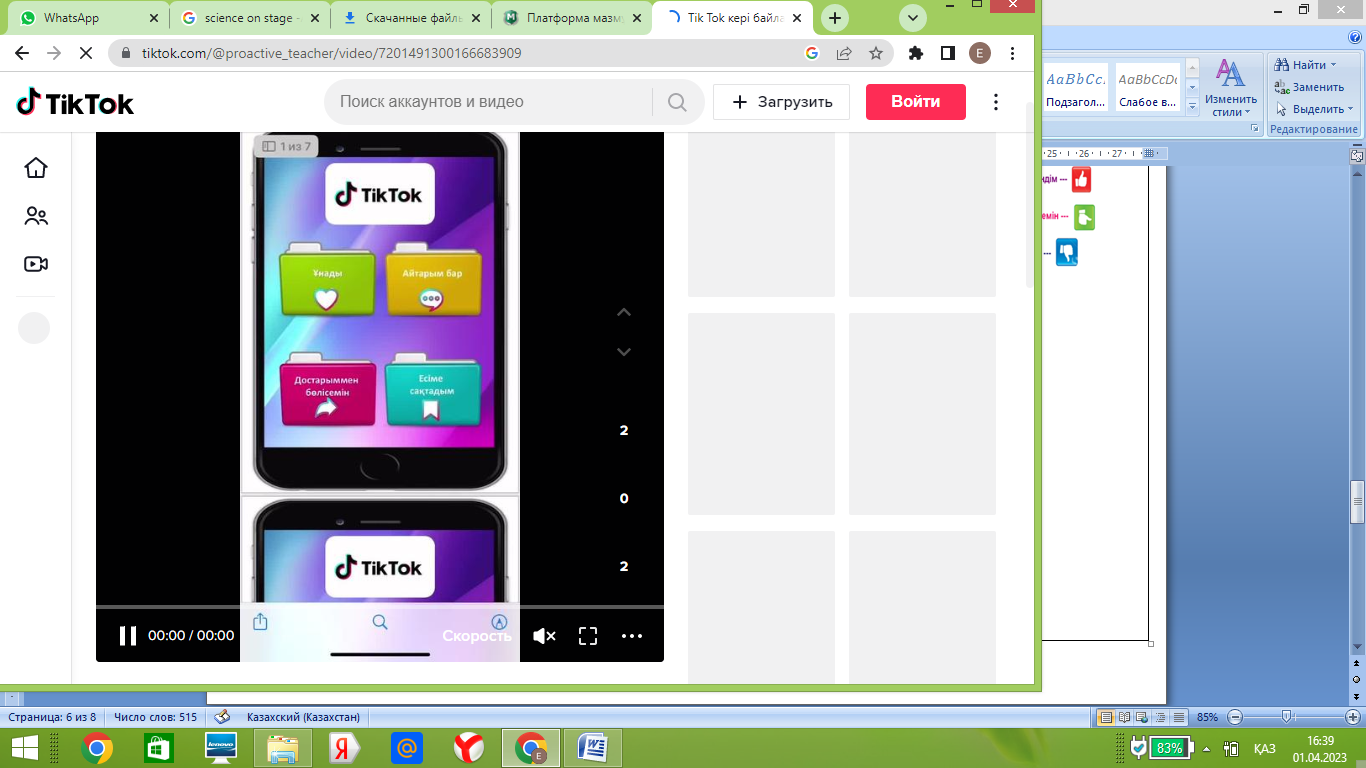Switch to the Скачанные файлы tab

click(410, 18)
